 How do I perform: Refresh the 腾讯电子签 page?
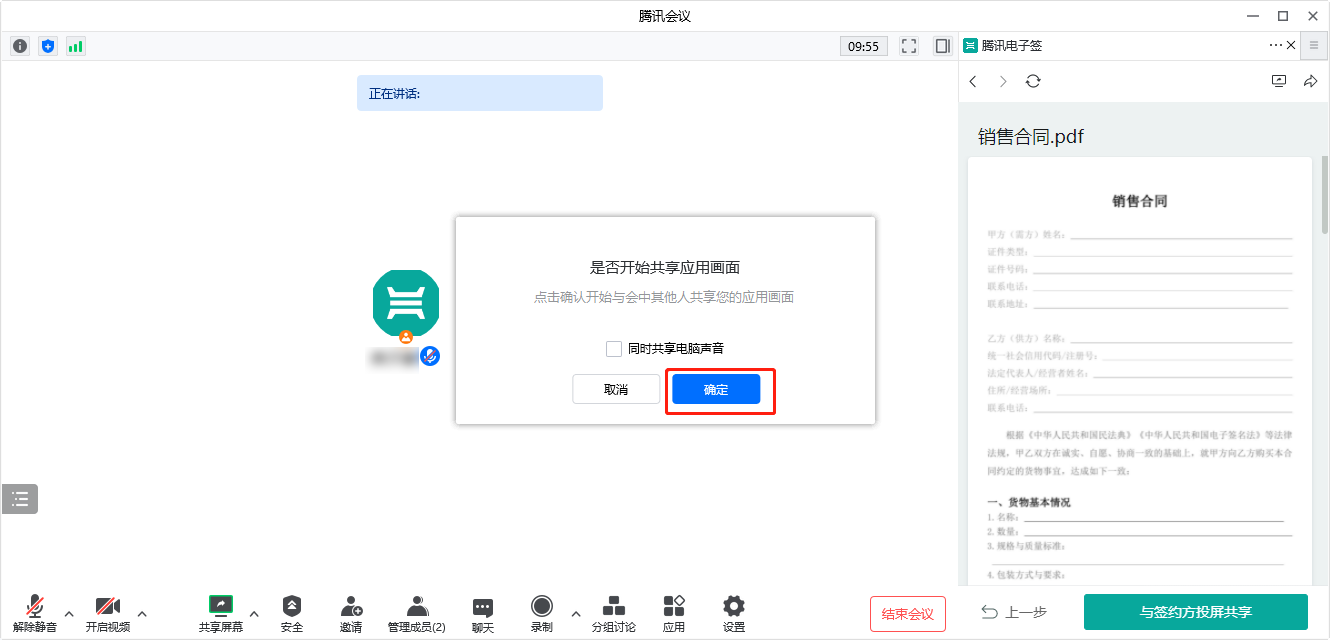tap(1033, 81)
